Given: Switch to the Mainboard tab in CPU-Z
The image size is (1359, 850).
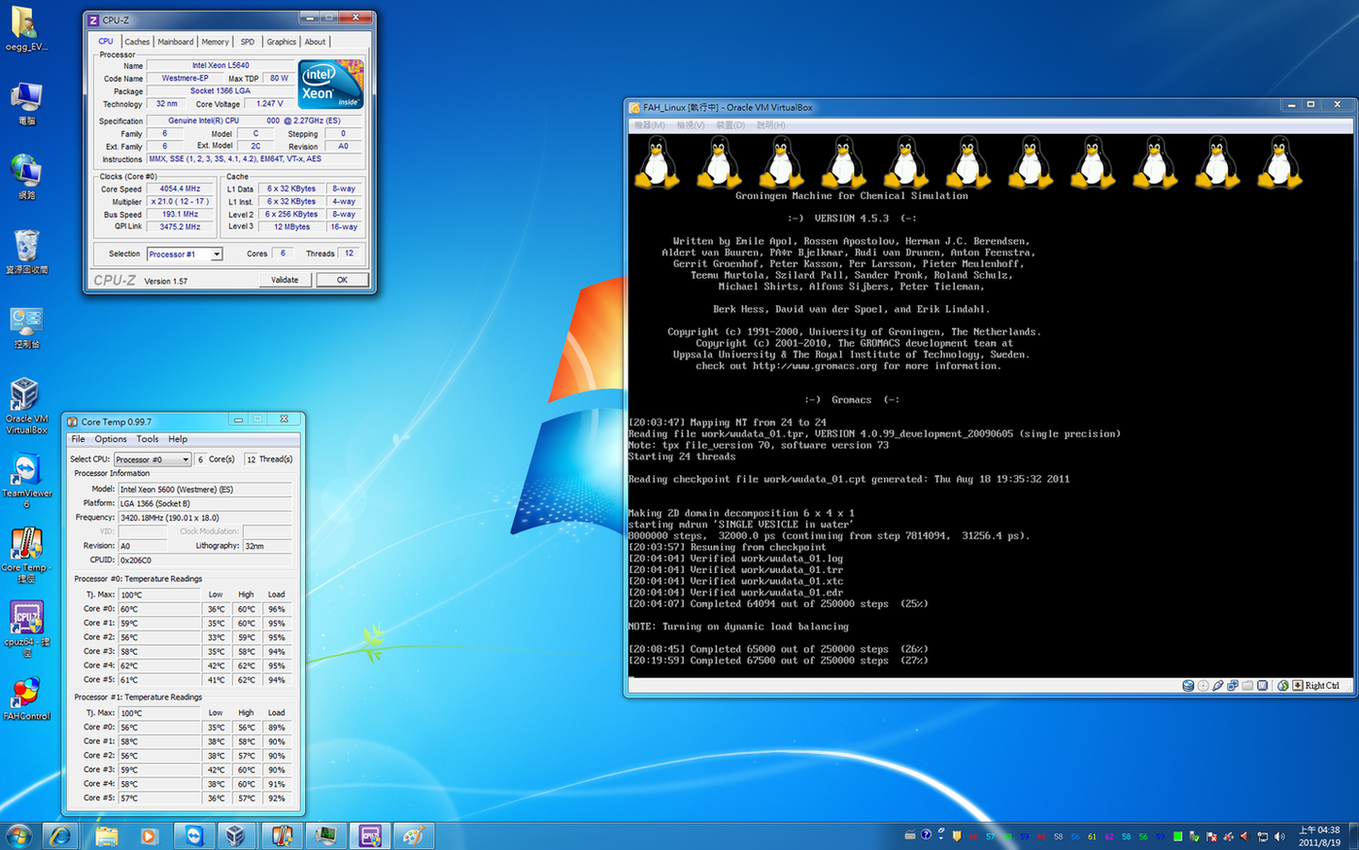Looking at the screenshot, I should [175, 42].
